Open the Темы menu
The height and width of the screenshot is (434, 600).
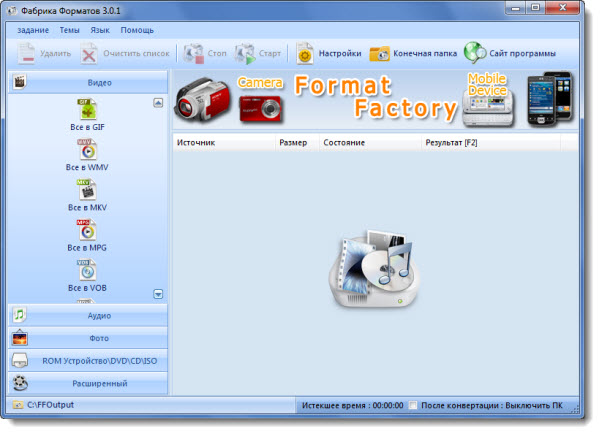point(70,30)
